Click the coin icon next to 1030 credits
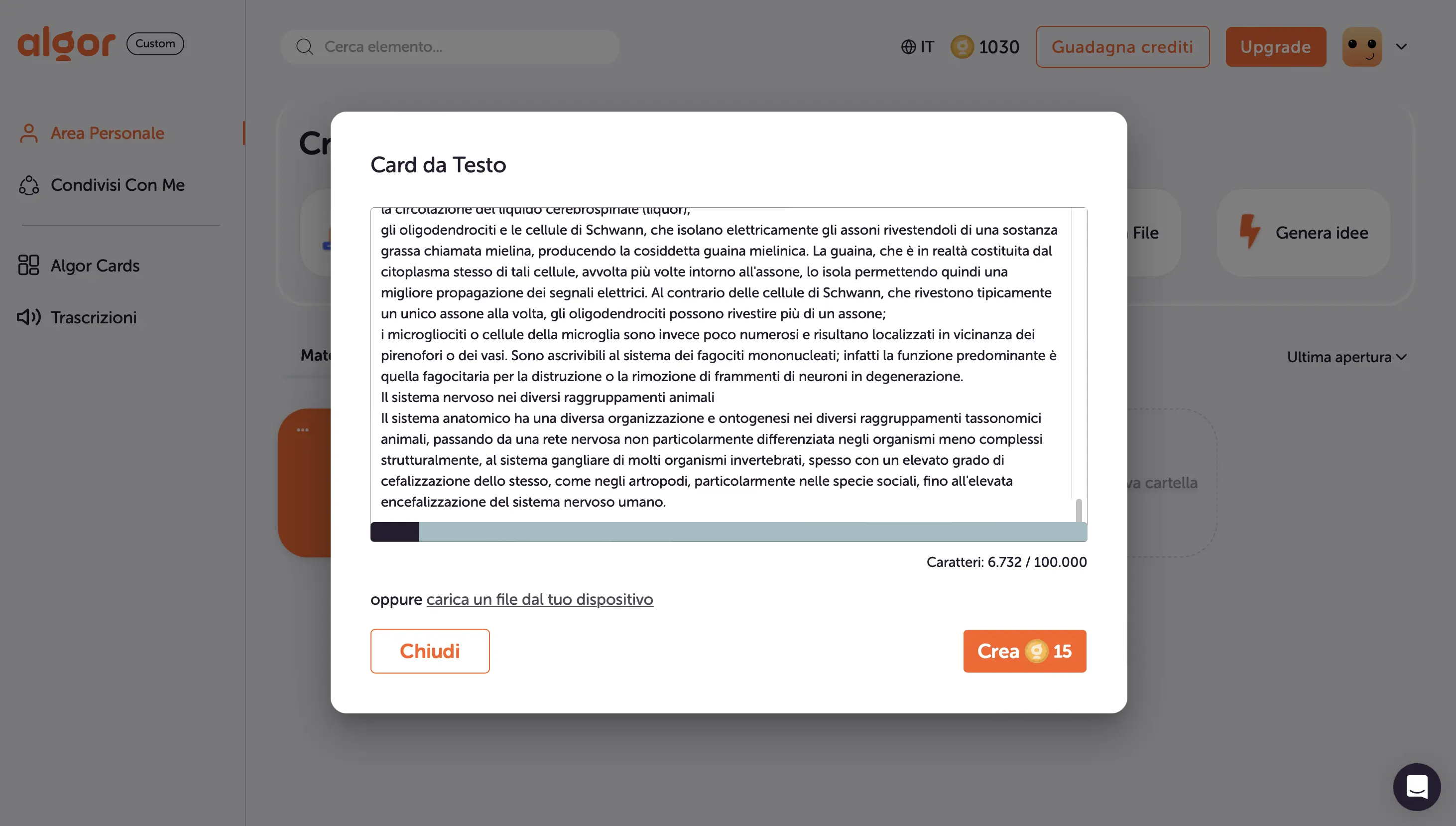1456x826 pixels. (962, 47)
